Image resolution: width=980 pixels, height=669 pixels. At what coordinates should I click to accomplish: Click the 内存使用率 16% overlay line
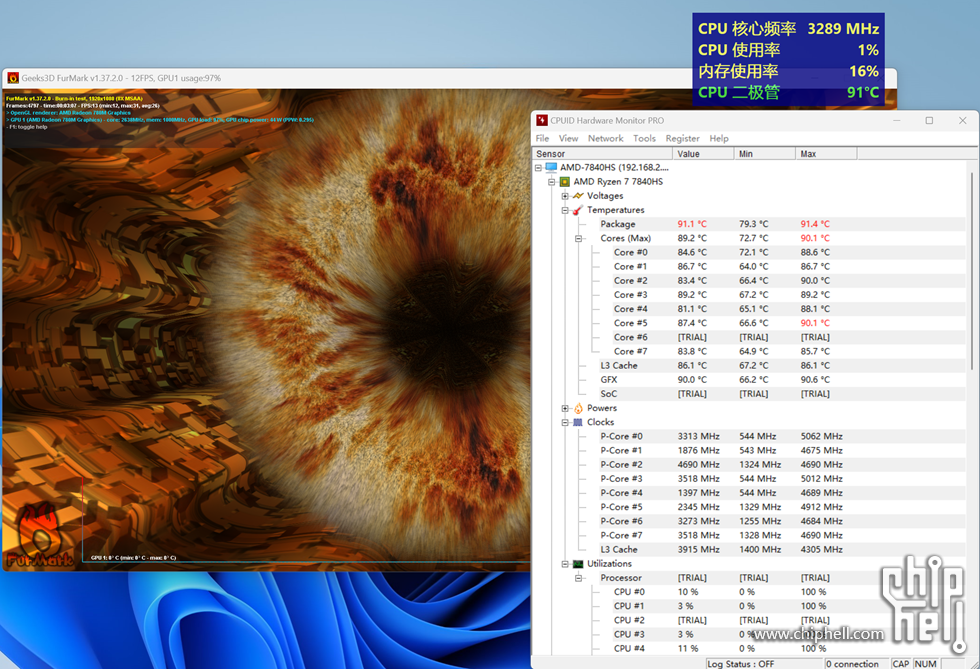pos(788,71)
